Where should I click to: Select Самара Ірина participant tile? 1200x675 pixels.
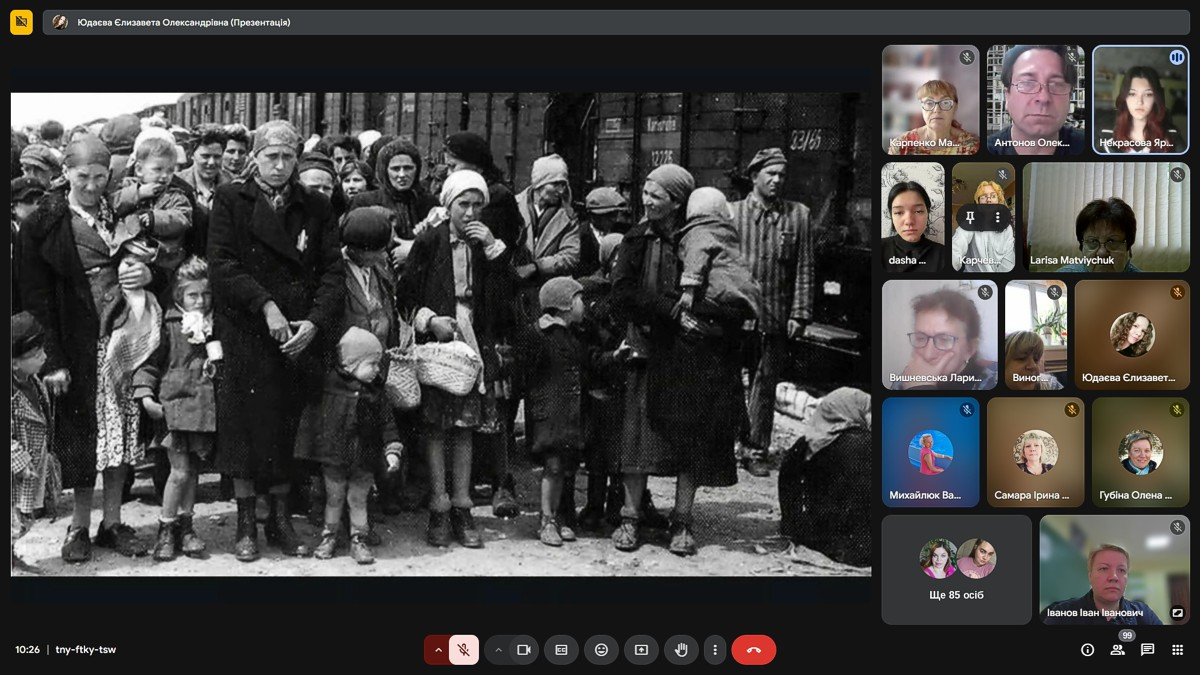[1036, 452]
